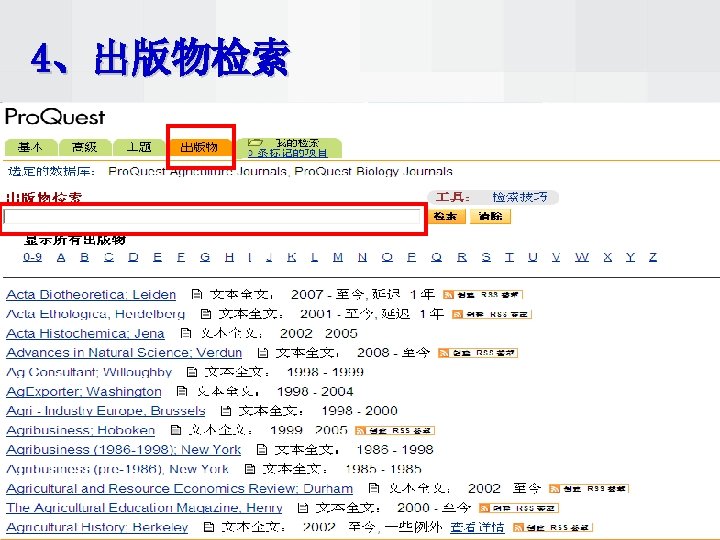Click full-text document icon for Agri-Industry Europe
Image resolution: width=720 pixels, height=540 pixels.
[225, 411]
